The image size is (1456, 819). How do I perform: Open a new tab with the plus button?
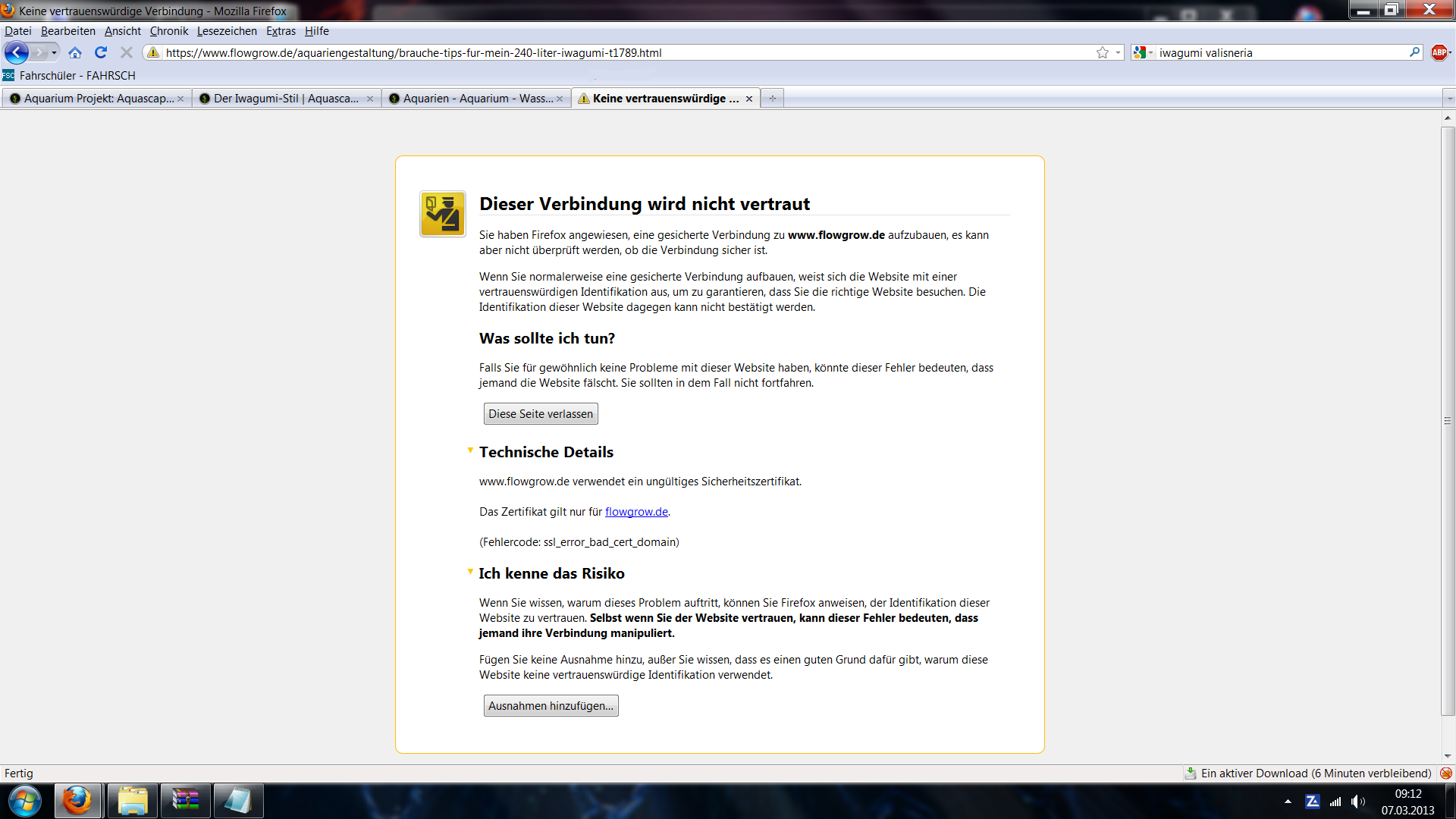tap(772, 99)
